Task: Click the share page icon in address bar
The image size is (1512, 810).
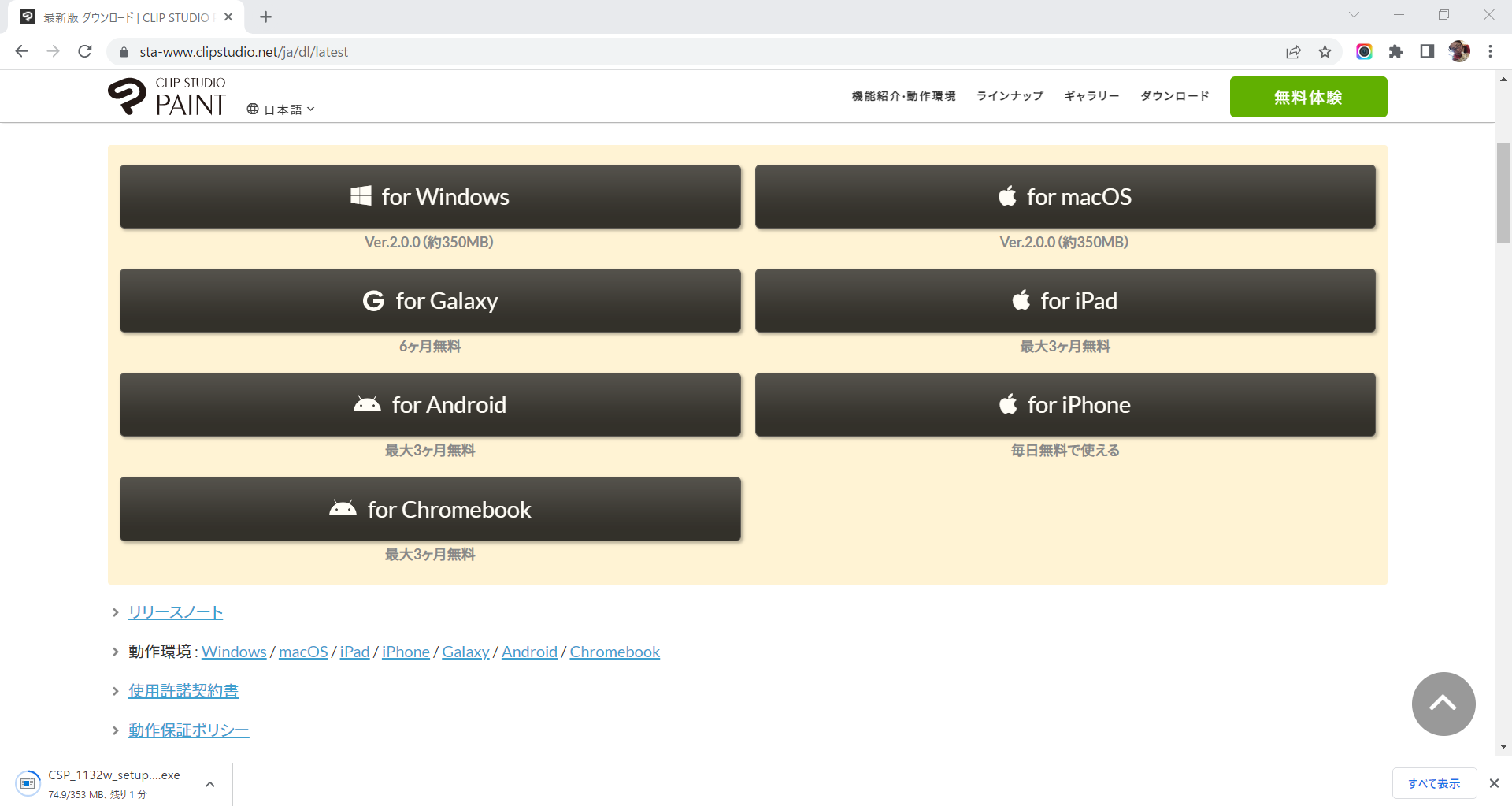Action: click(1293, 52)
